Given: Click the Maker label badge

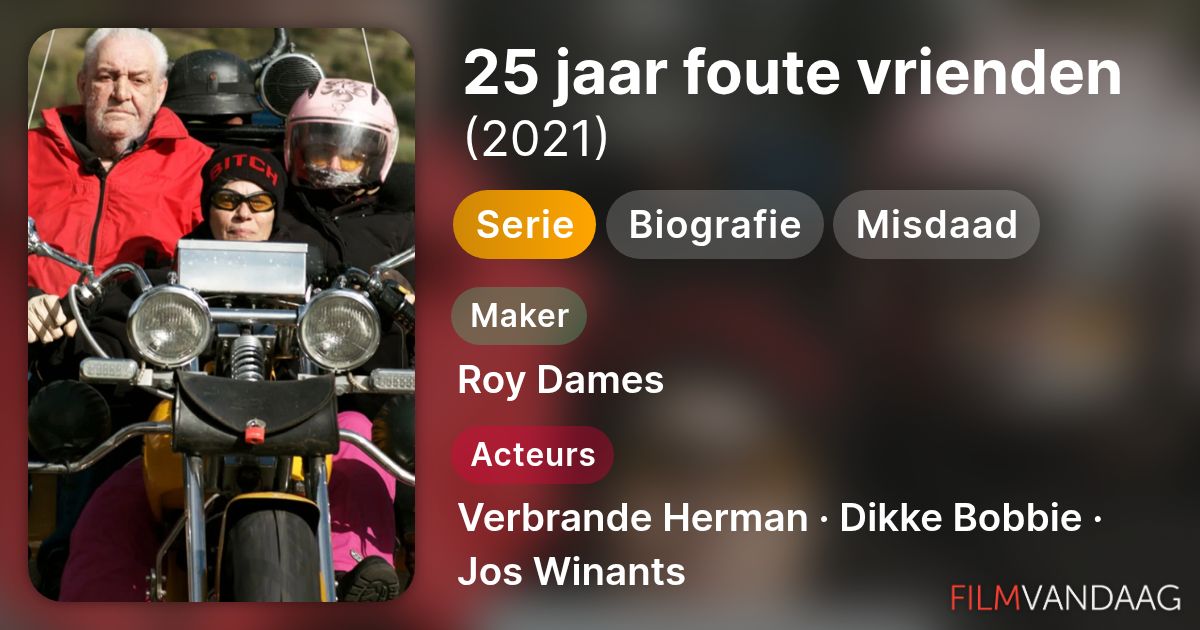Looking at the screenshot, I should pyautogui.click(x=519, y=316).
